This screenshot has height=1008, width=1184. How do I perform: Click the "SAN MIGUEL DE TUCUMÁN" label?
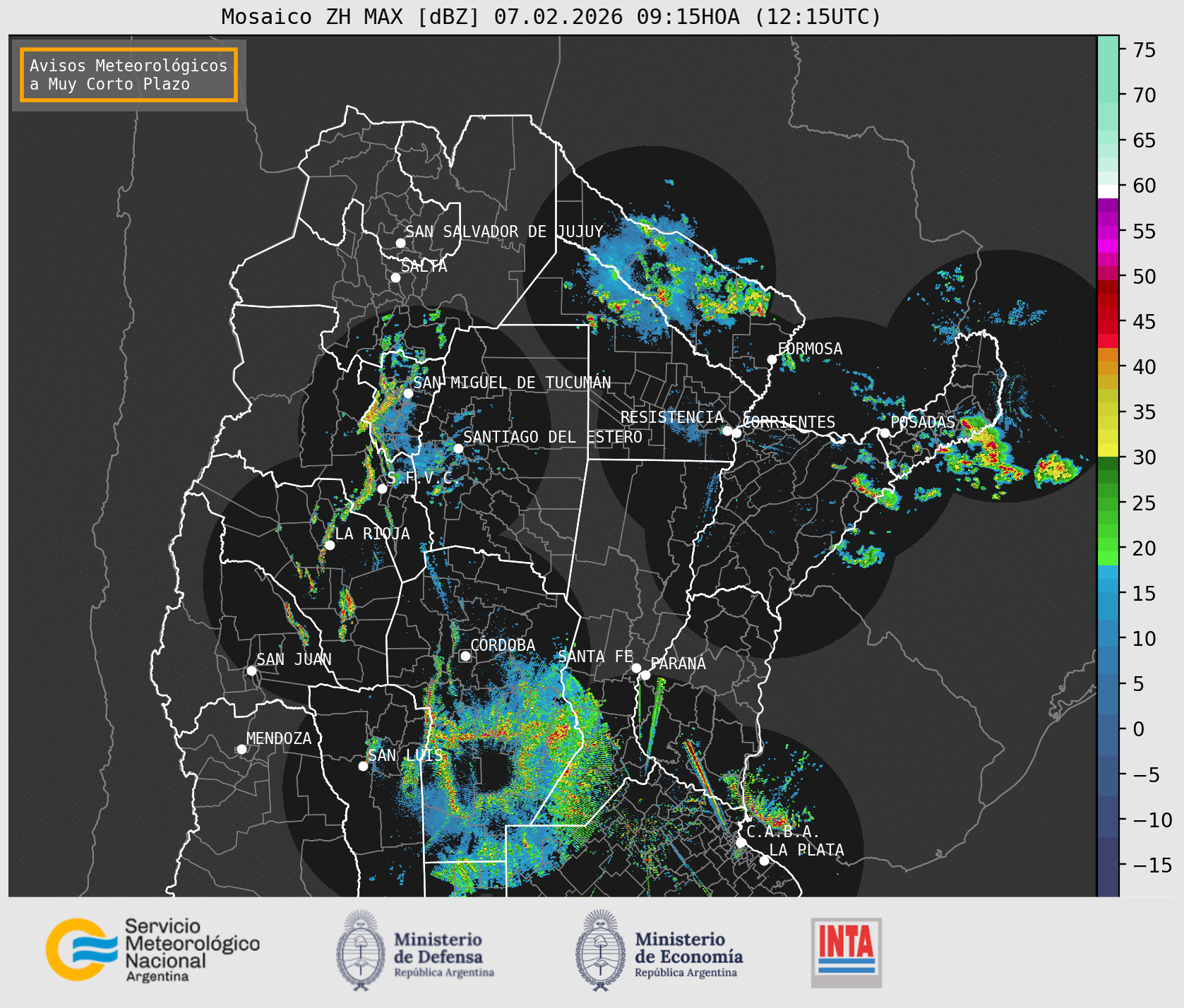[x=512, y=383]
